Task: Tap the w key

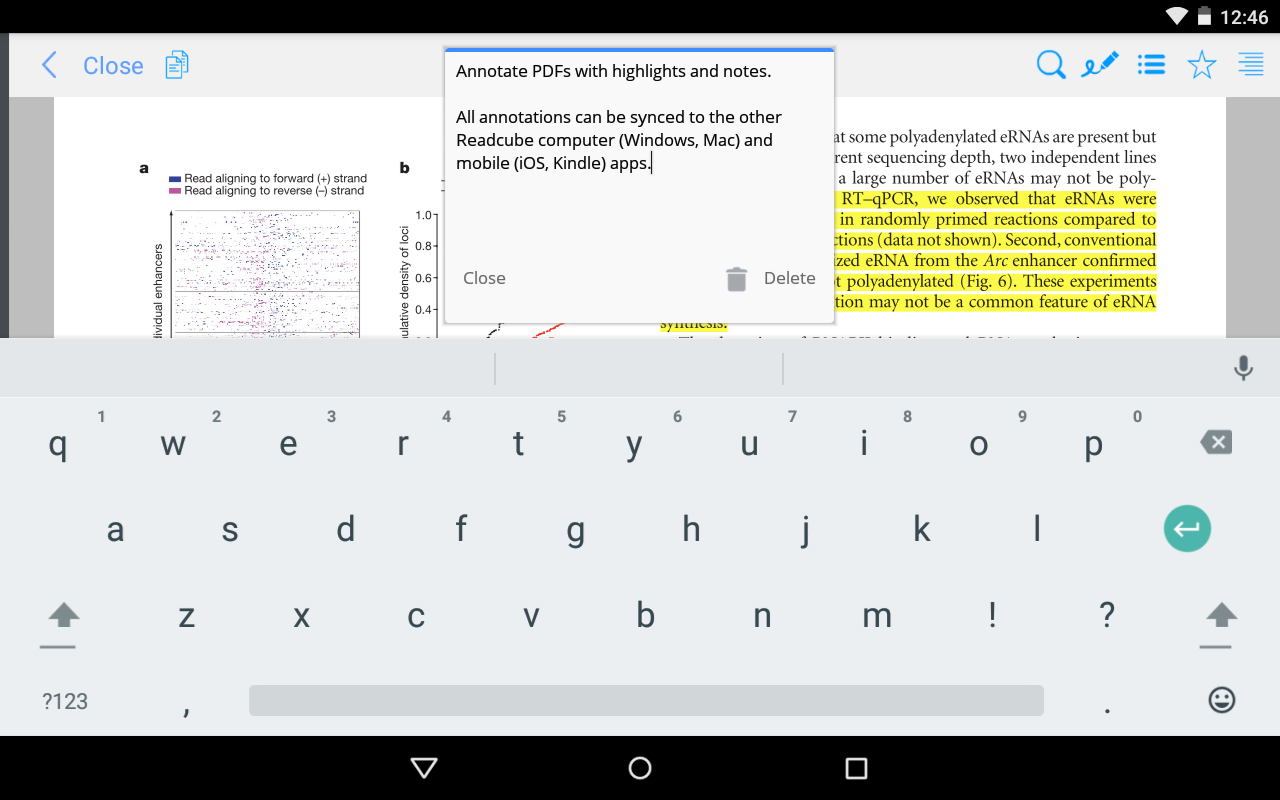Action: pyautogui.click(x=173, y=442)
